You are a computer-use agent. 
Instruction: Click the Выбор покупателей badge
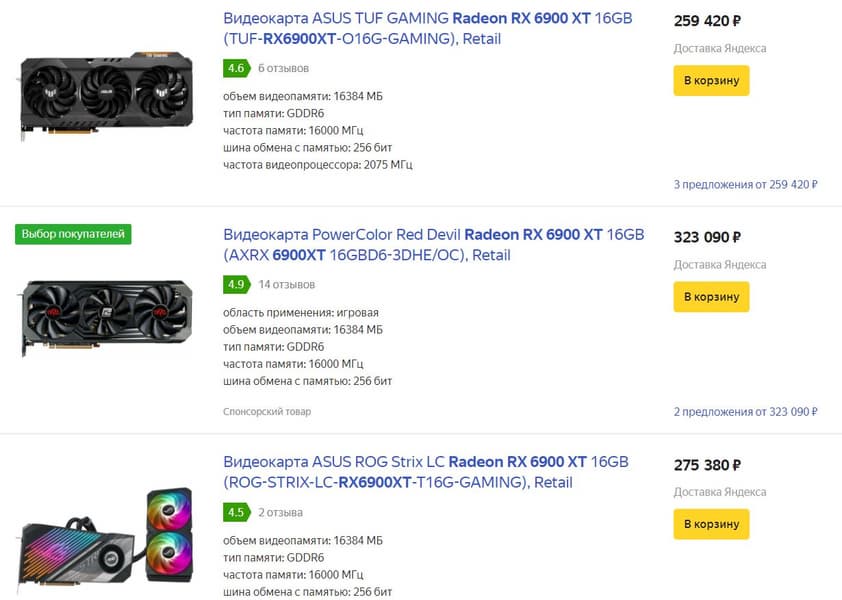click(73, 234)
